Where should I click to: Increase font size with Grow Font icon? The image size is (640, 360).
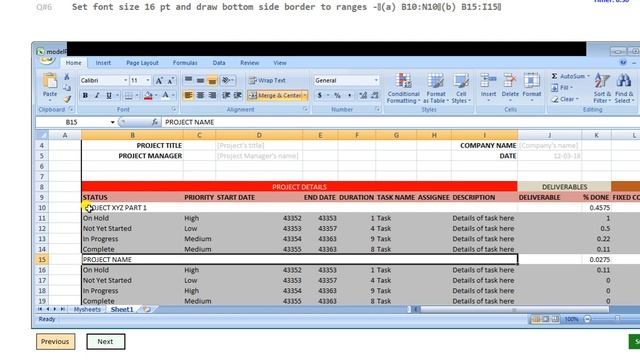pyautogui.click(x=159, y=80)
